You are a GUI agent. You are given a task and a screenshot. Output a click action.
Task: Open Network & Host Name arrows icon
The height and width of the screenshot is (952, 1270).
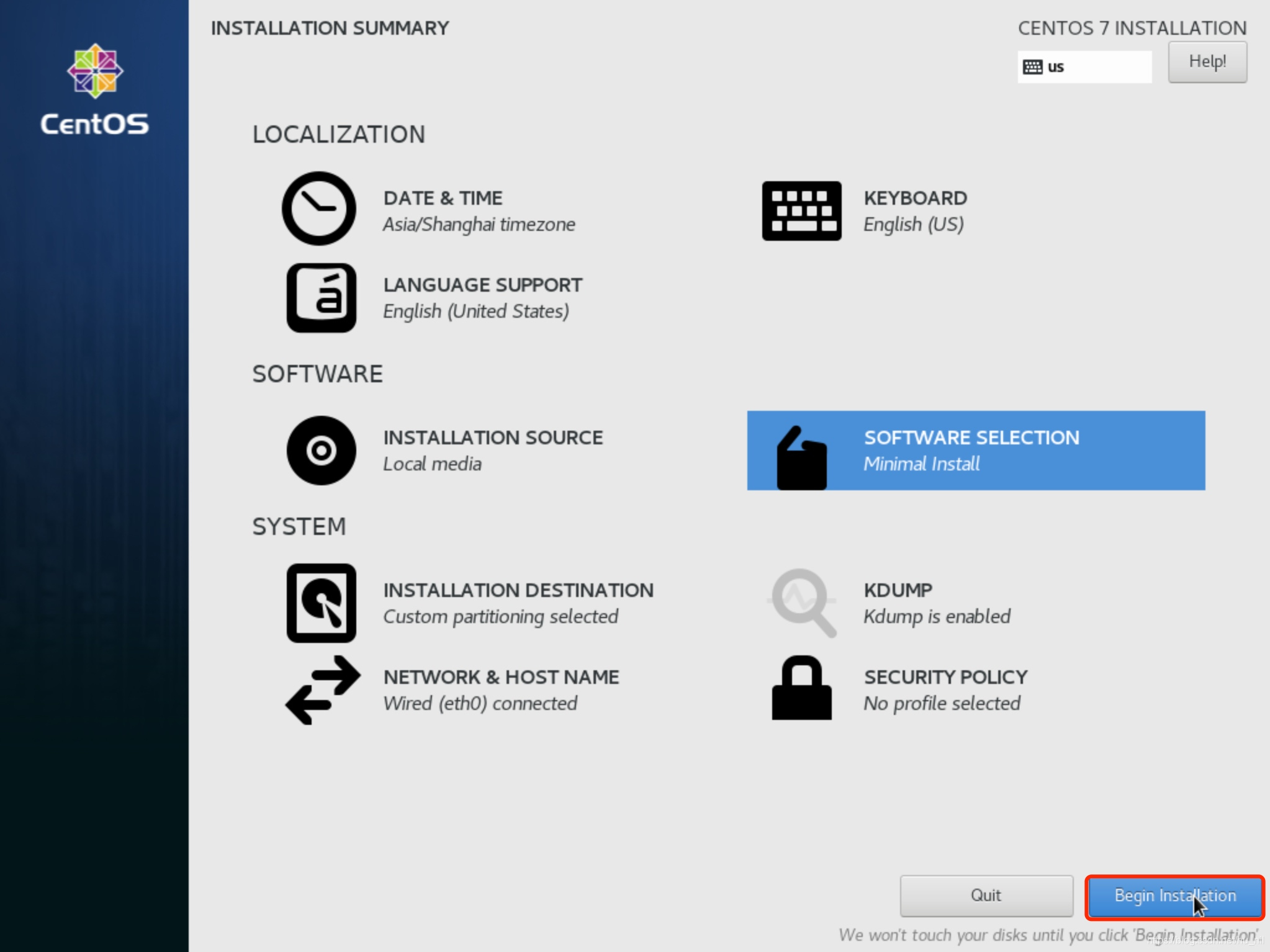(x=322, y=690)
